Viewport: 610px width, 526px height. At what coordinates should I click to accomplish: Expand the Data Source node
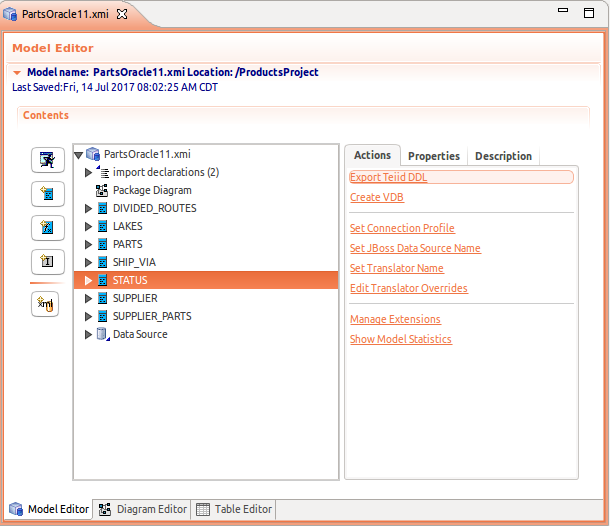pos(88,334)
